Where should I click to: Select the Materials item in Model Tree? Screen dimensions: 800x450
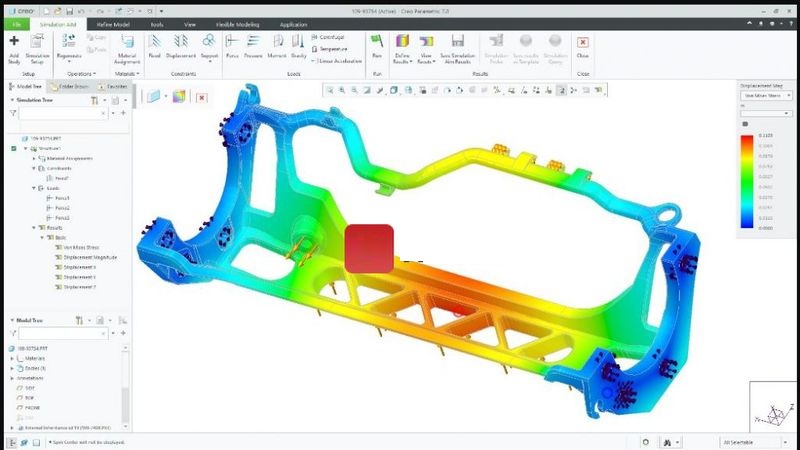coord(31,359)
